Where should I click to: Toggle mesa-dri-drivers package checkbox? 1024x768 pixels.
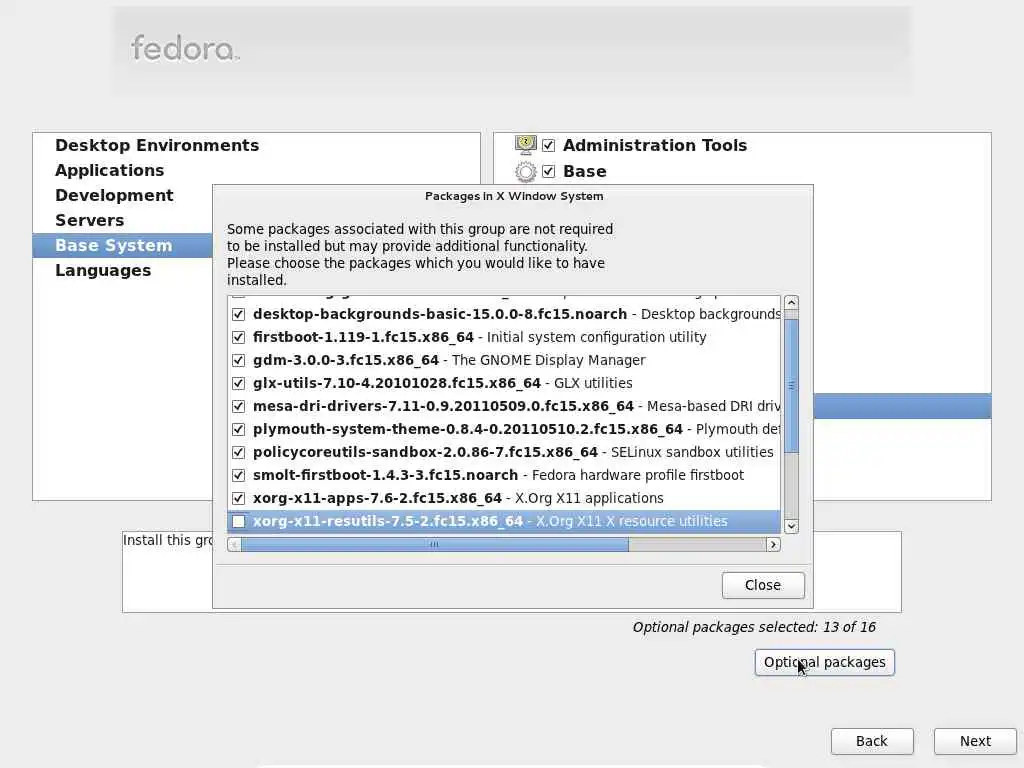(x=238, y=406)
